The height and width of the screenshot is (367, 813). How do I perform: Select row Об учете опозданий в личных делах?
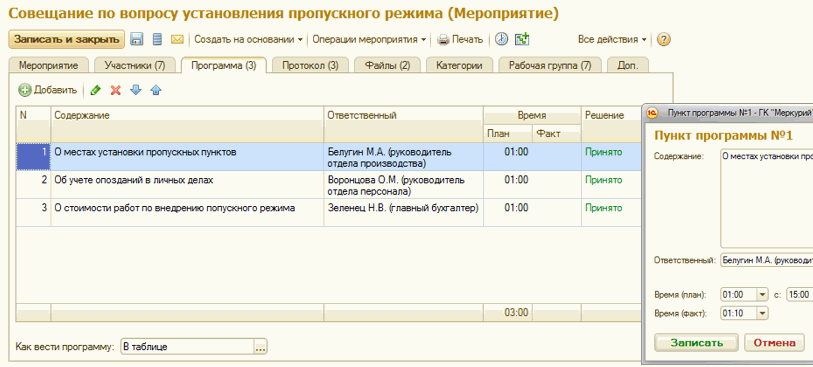(329, 185)
